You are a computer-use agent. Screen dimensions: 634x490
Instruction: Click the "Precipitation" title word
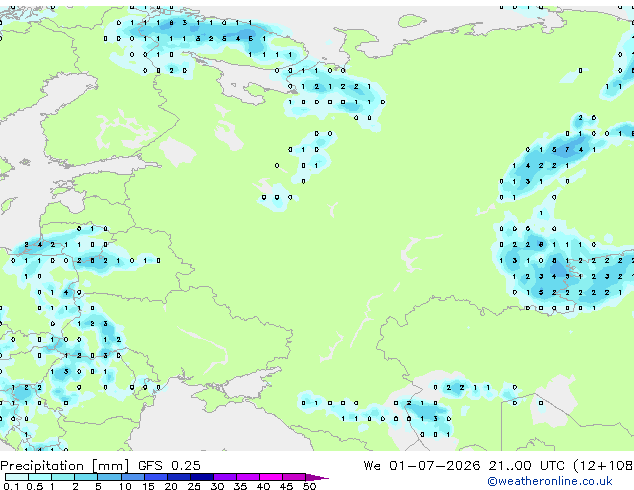[x=42, y=466]
